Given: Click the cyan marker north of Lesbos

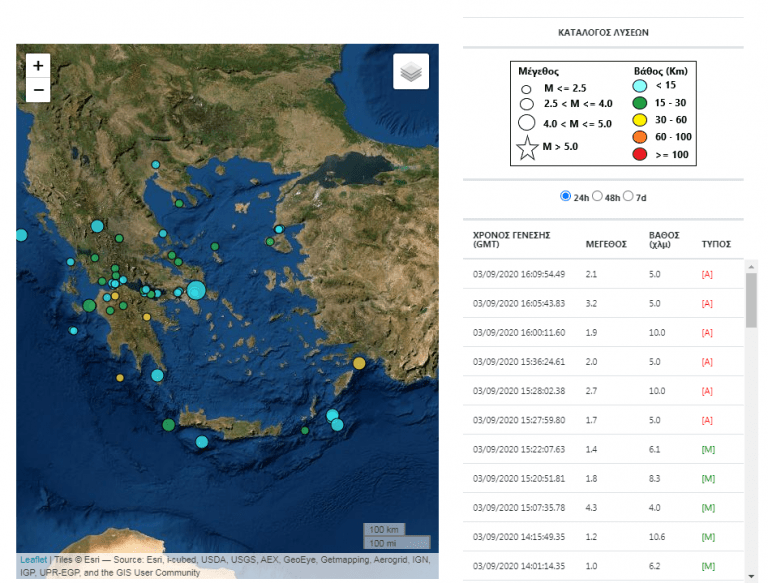Looking at the screenshot, I should (279, 229).
